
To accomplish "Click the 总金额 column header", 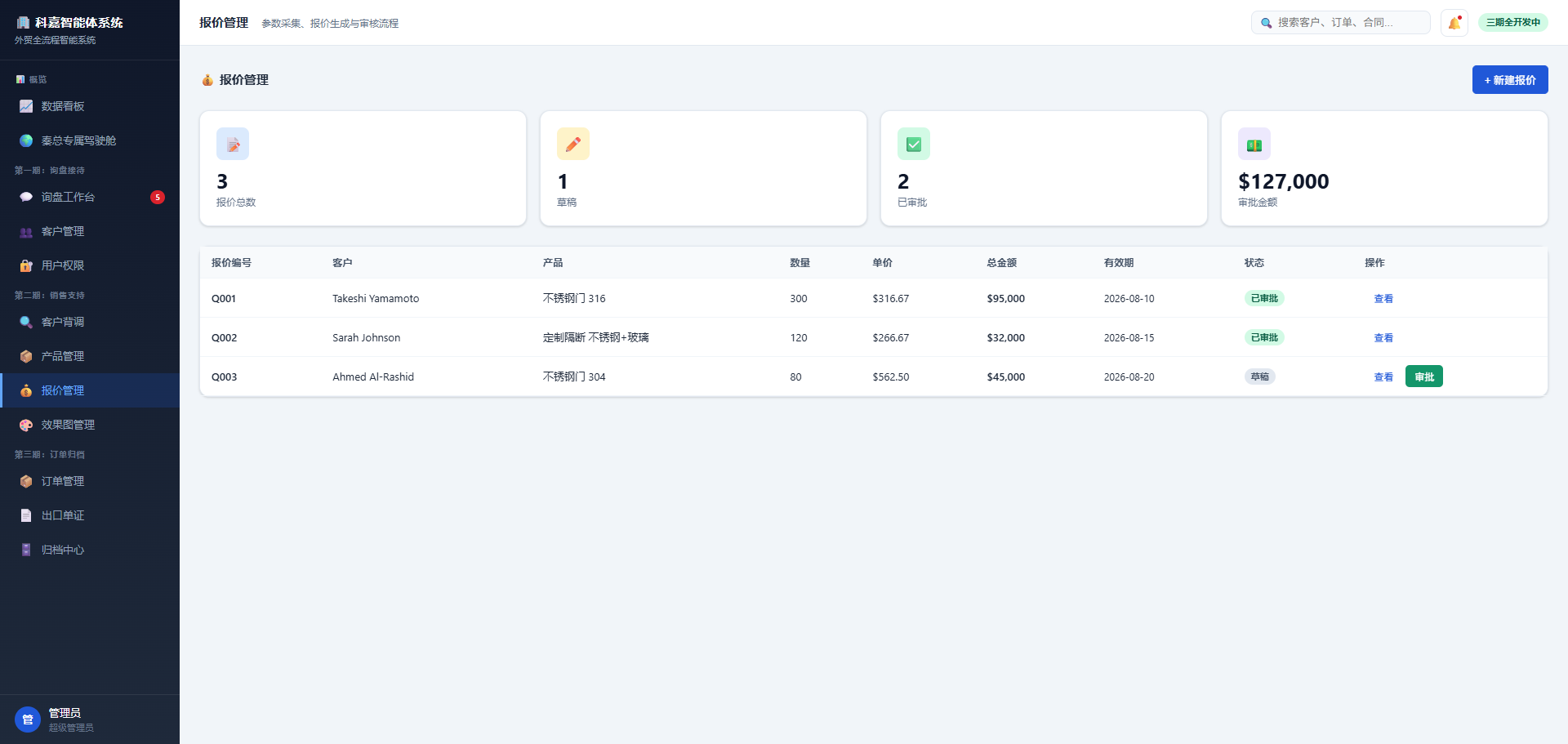I will pyautogui.click(x=1002, y=263).
